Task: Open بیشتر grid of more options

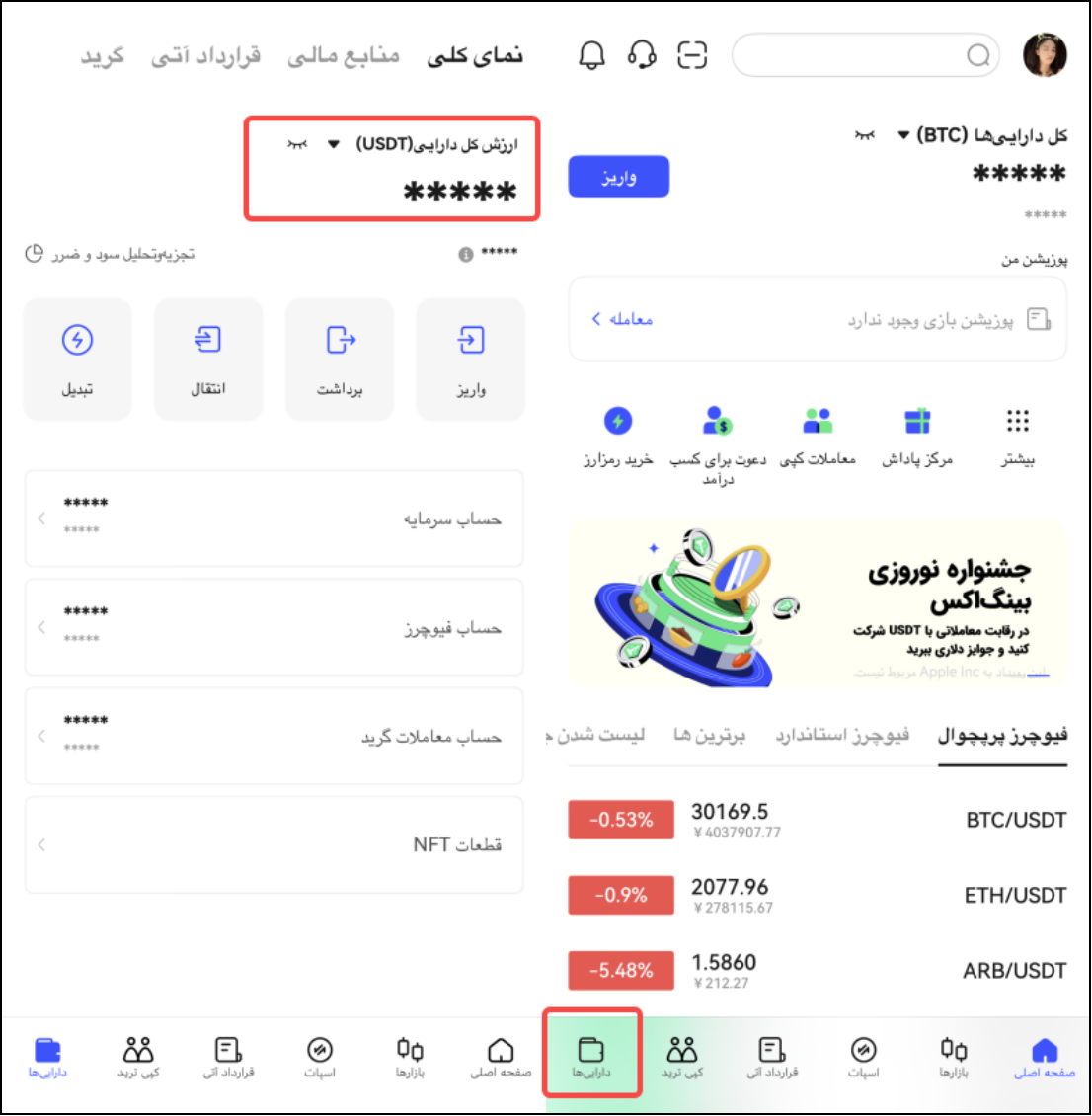Action: [1017, 421]
